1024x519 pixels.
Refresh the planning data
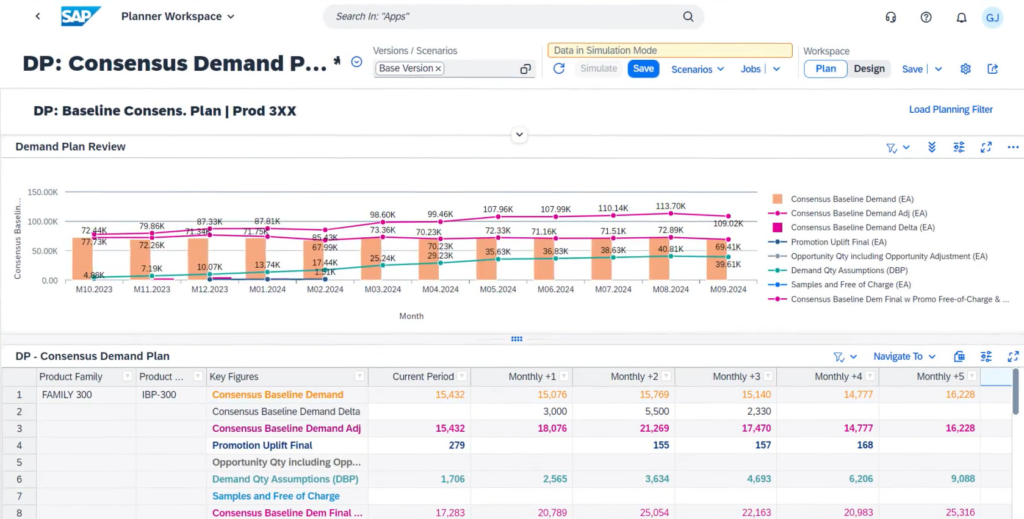(x=559, y=69)
